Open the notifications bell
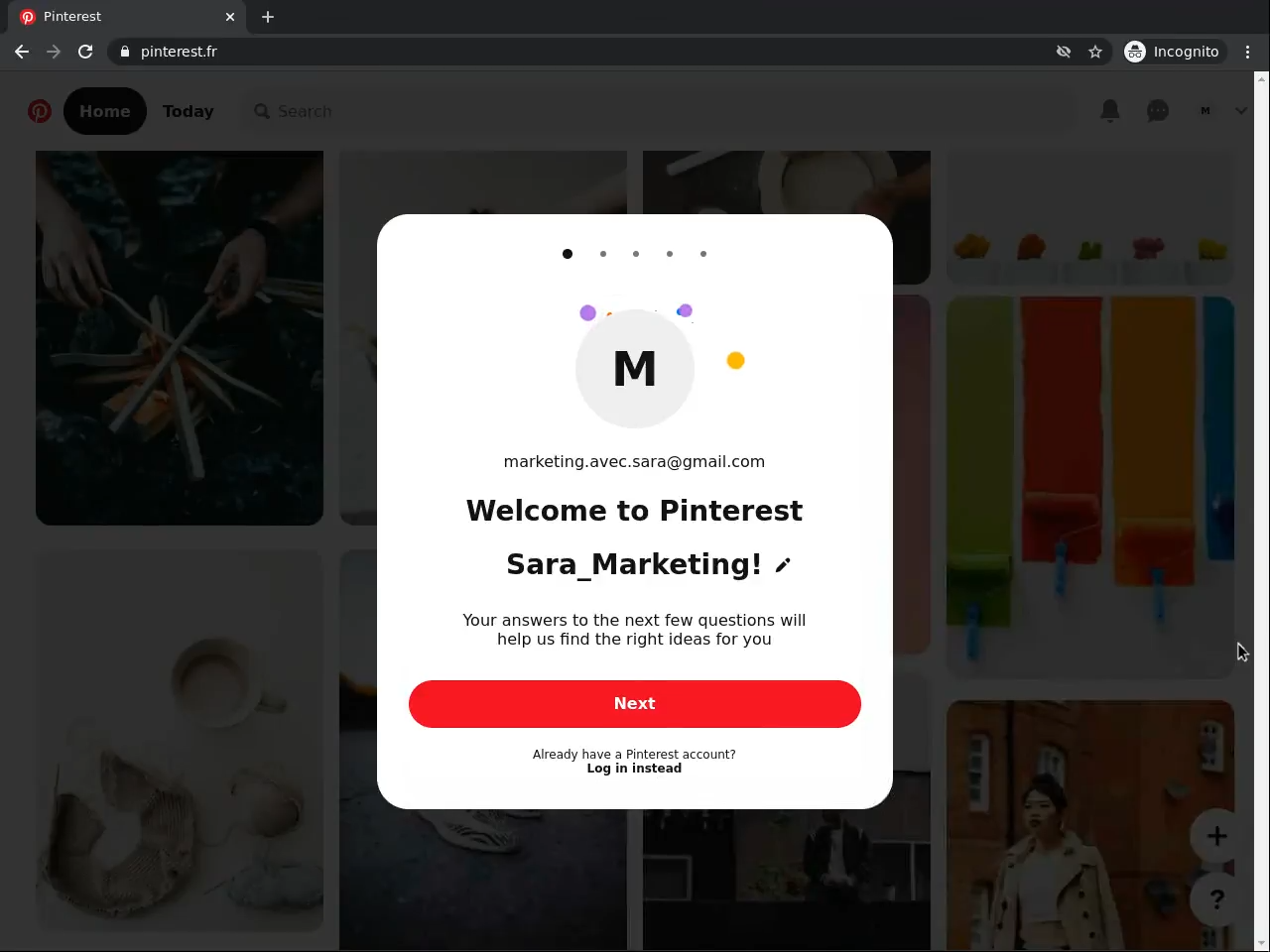 pyautogui.click(x=1110, y=111)
